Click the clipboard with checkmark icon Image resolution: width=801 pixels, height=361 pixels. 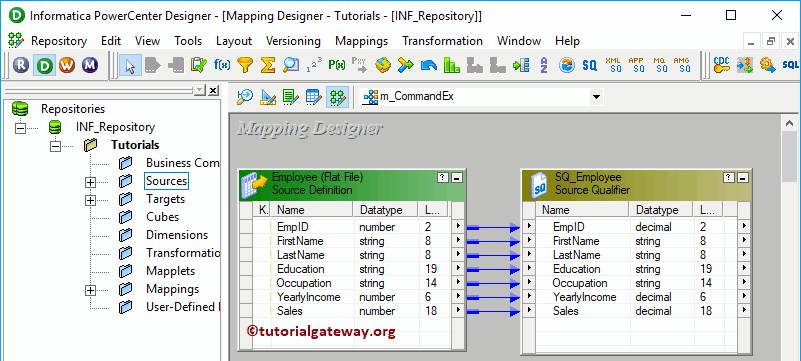point(198,65)
